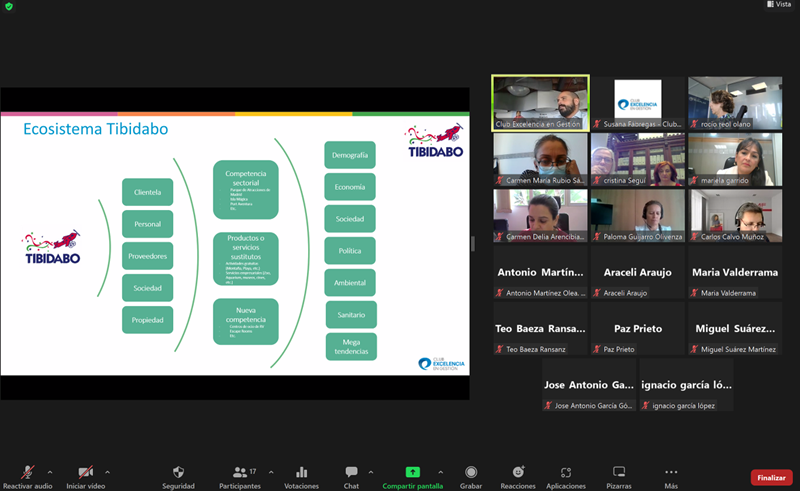Select mariela garrido video tile
The height and width of the screenshot is (491, 800).
[x=735, y=159]
